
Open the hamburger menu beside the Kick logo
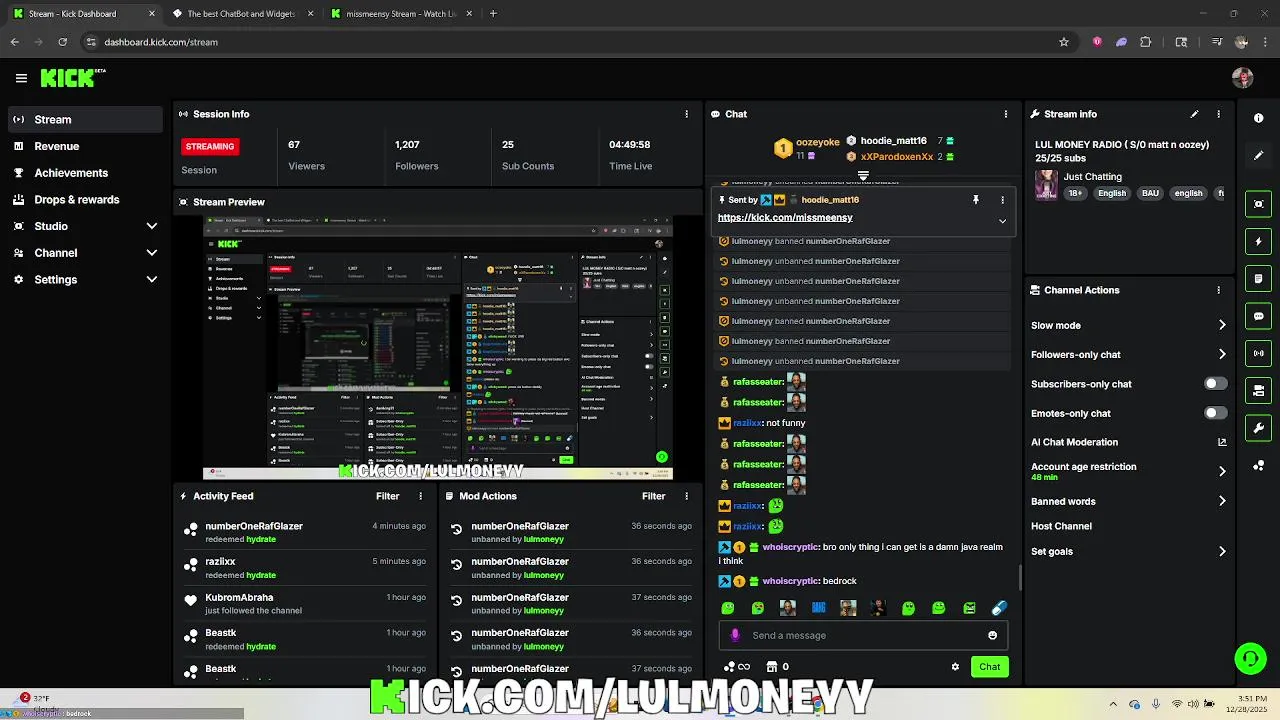(21, 78)
